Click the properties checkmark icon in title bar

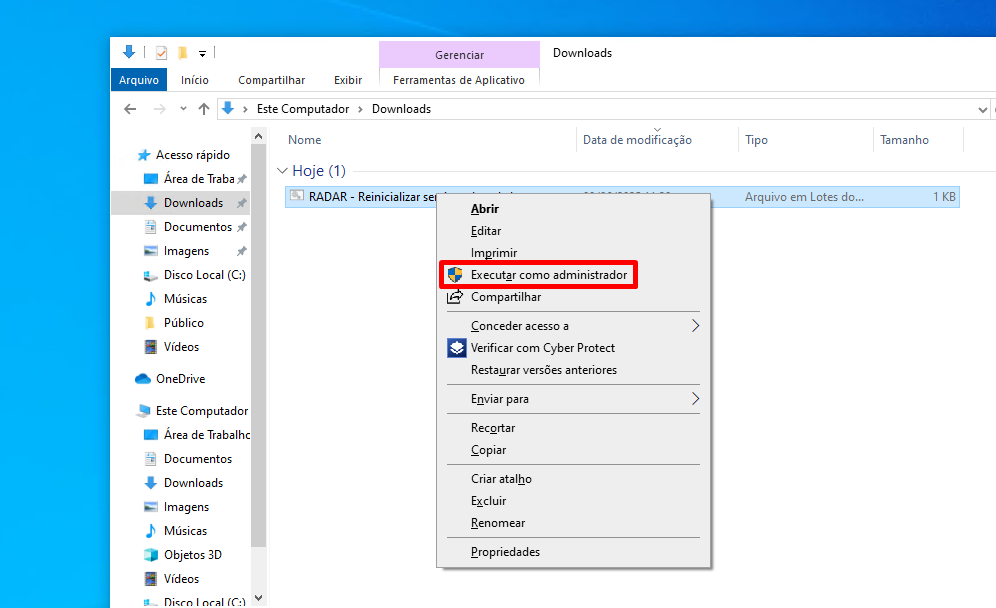coord(161,53)
